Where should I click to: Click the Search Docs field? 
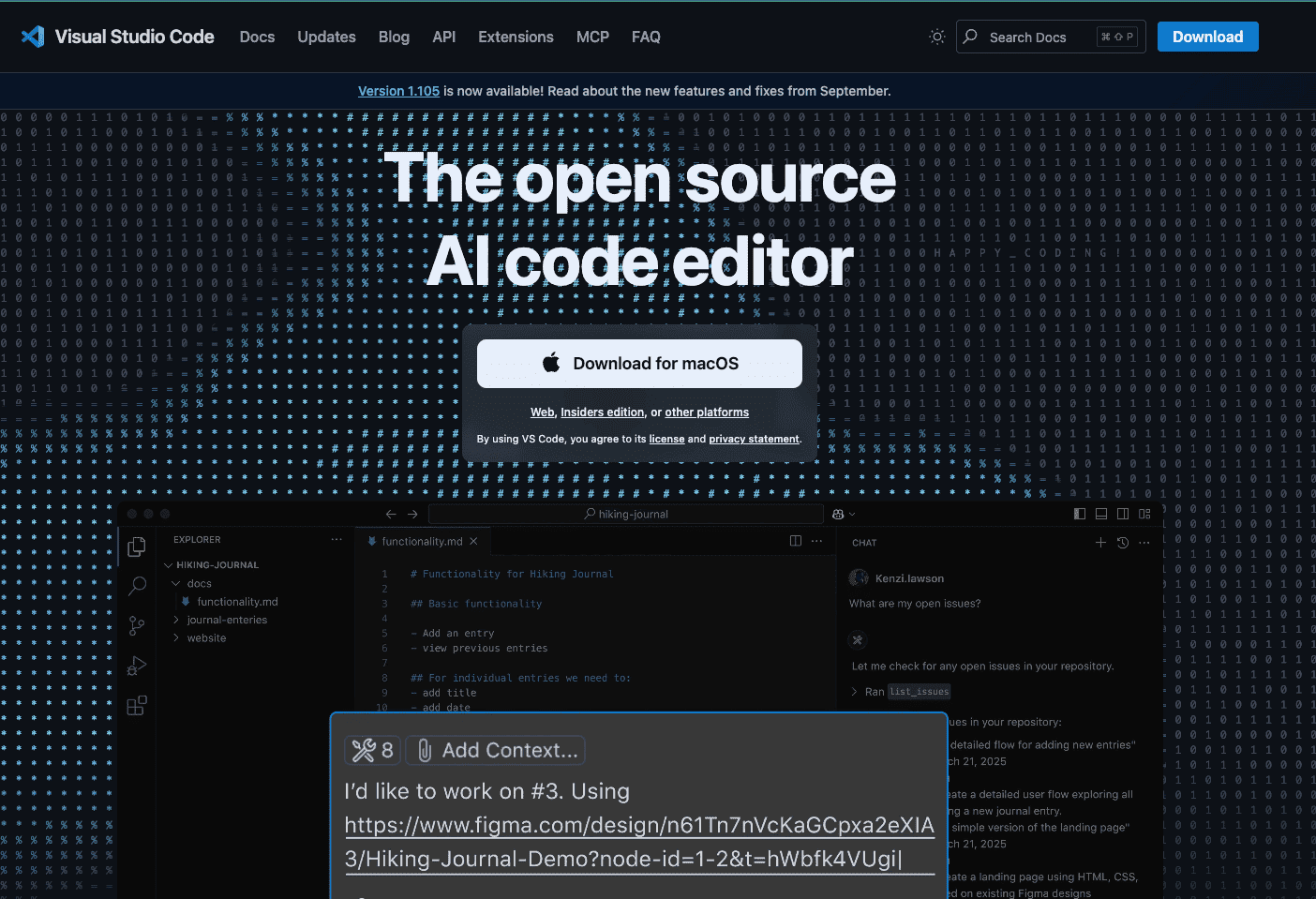tap(1040, 37)
